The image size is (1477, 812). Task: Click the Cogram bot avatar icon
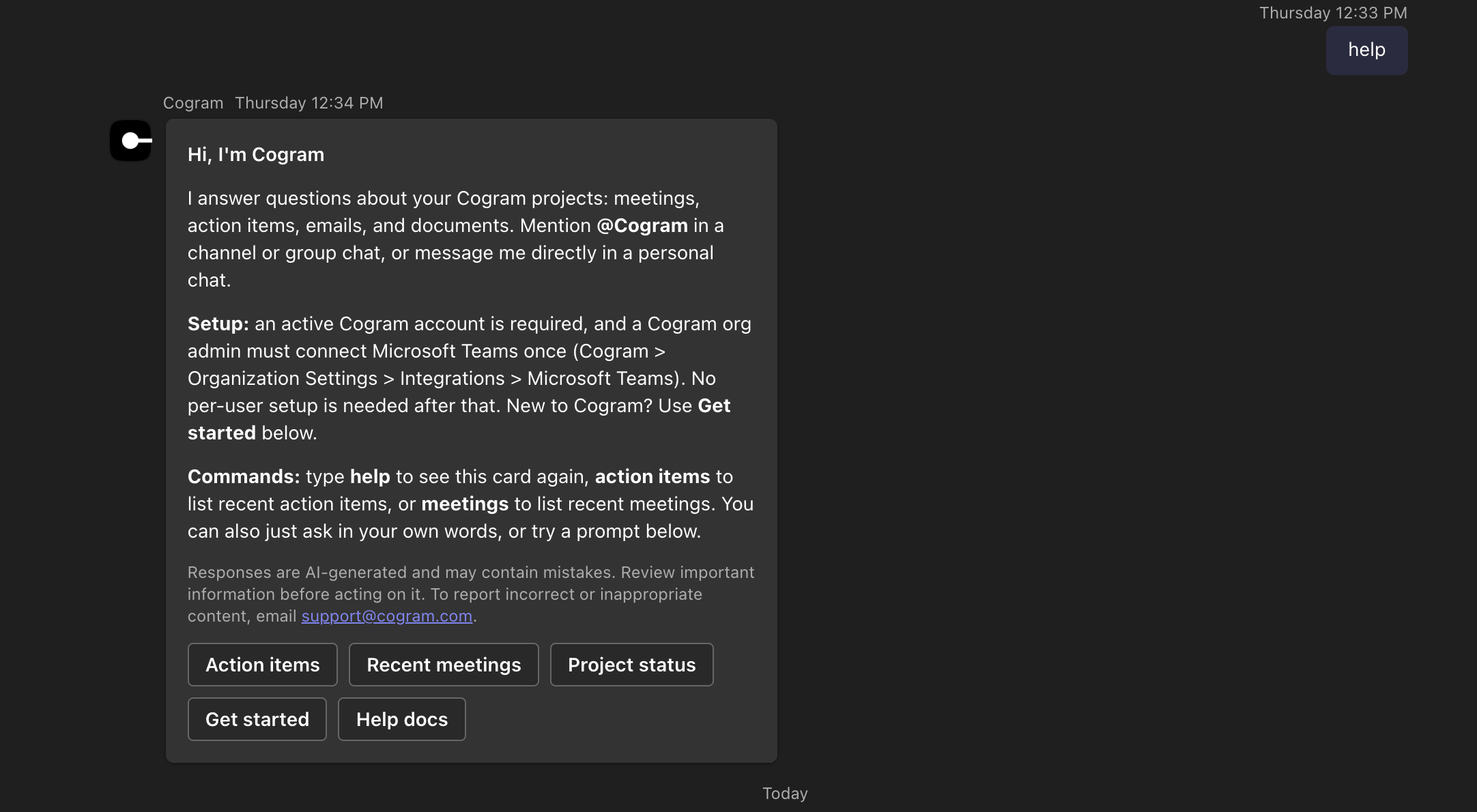coord(130,141)
